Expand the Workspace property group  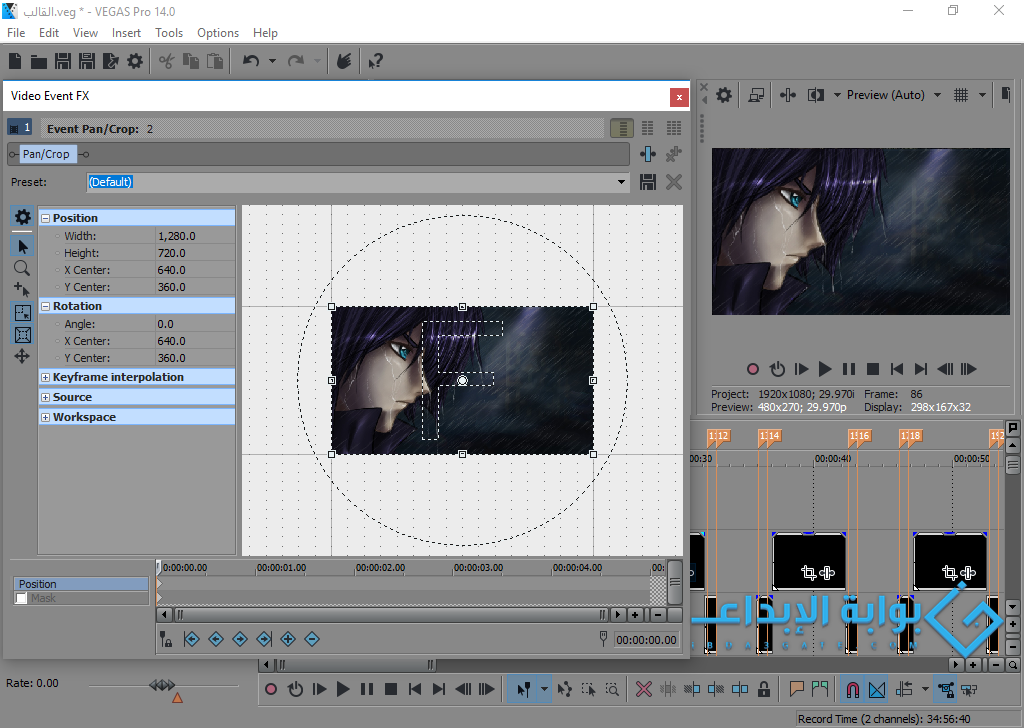tap(46, 417)
